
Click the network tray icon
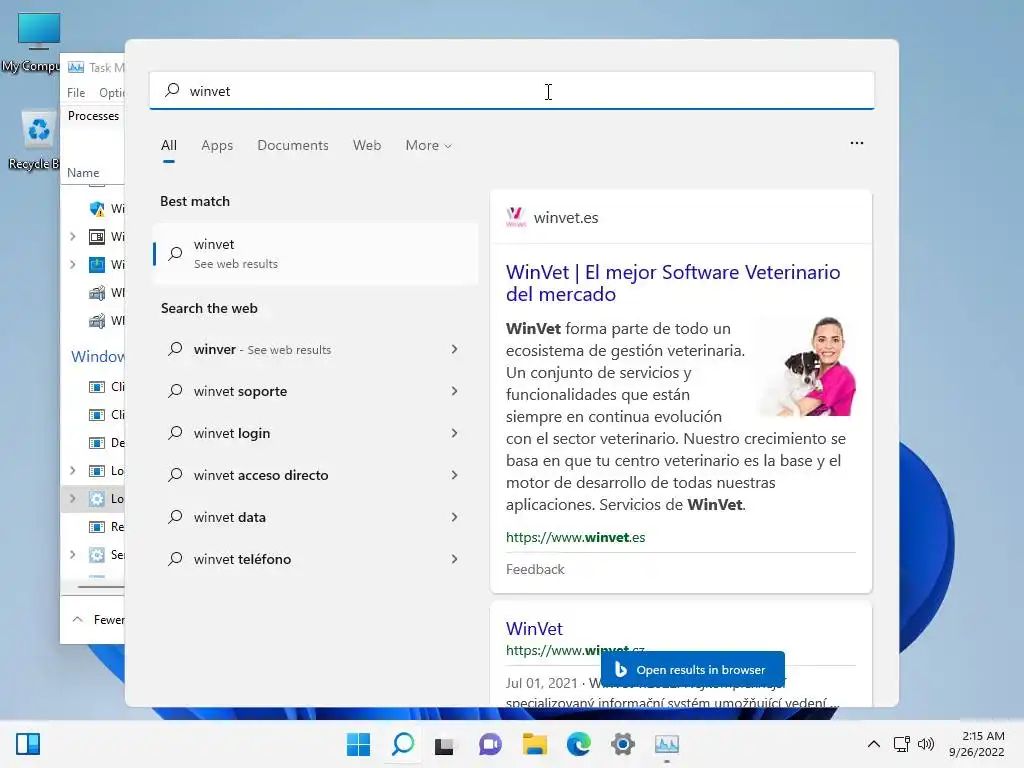click(902, 744)
